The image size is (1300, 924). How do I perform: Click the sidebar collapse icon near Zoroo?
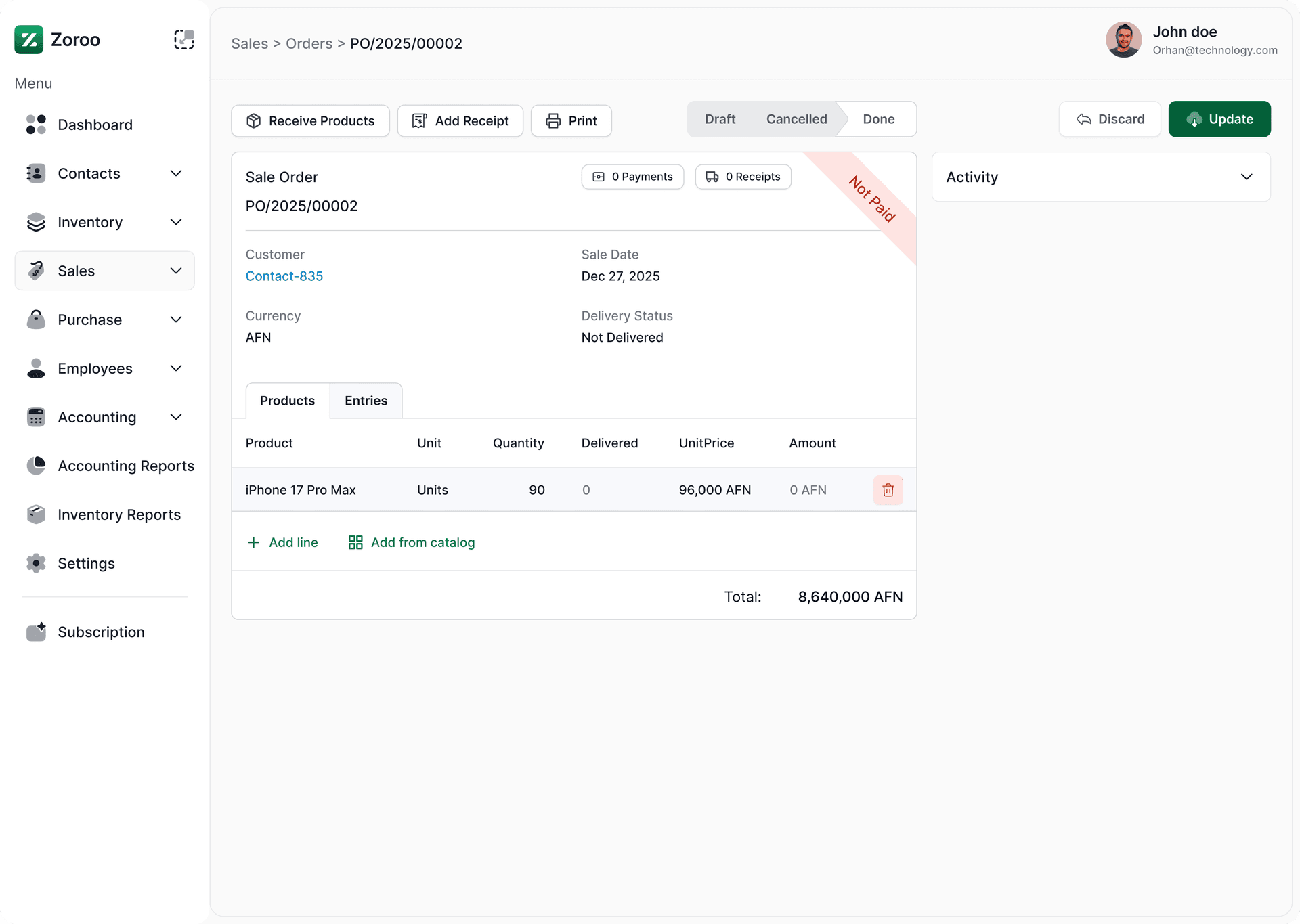[183, 40]
